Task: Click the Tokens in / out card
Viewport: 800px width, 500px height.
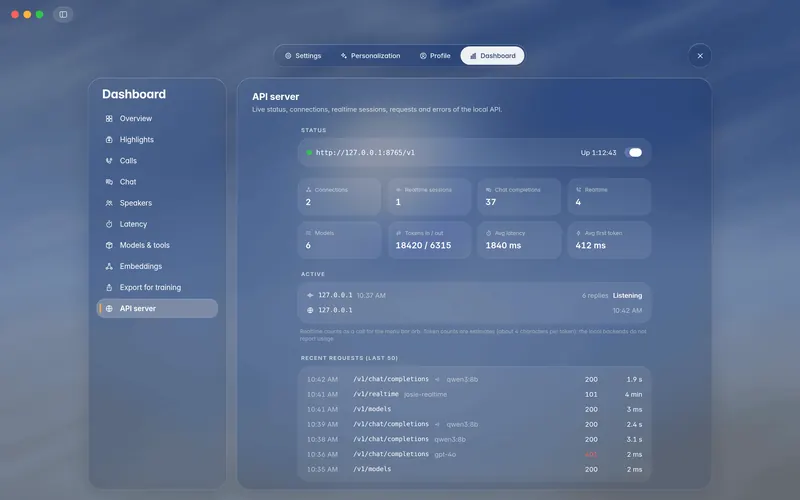Action: coord(429,240)
